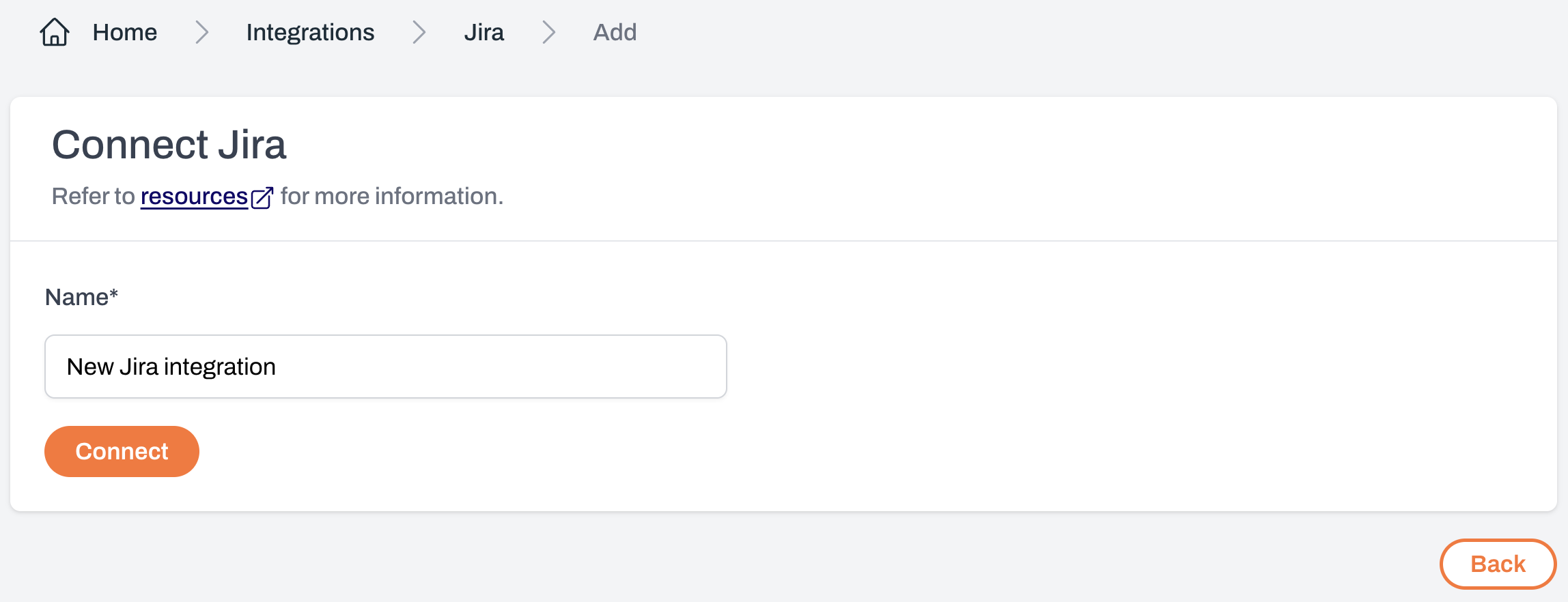Click the divider line under the header
This screenshot has height=602, width=1568.
[783, 241]
